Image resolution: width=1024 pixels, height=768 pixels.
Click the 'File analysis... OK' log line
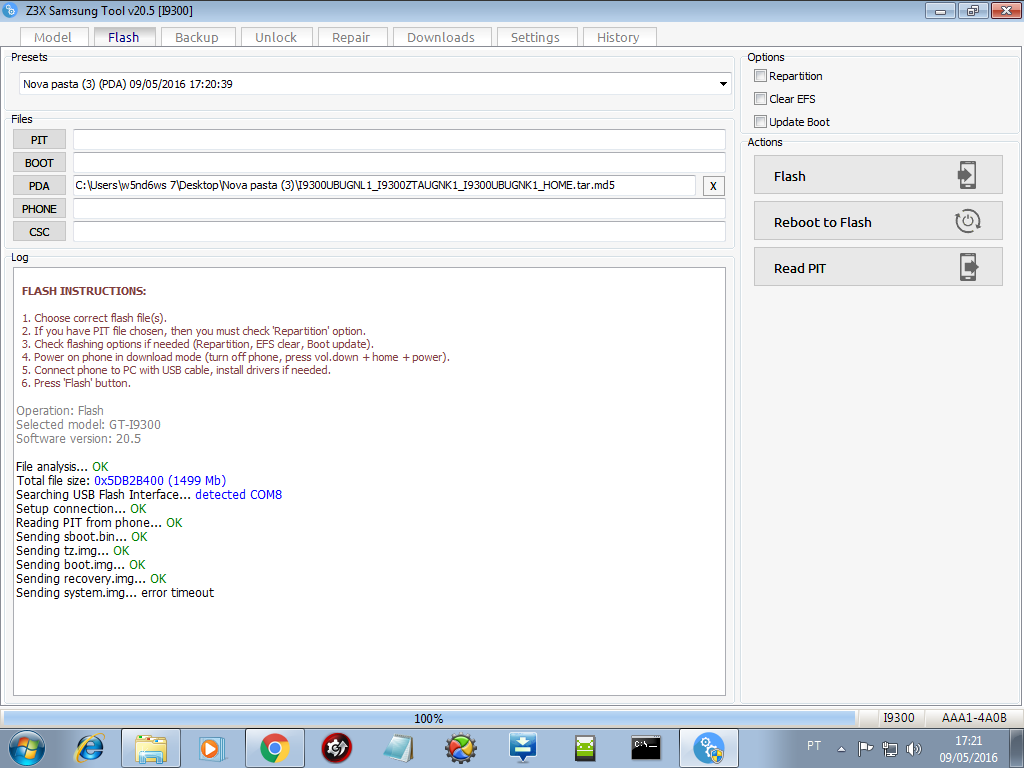click(62, 467)
